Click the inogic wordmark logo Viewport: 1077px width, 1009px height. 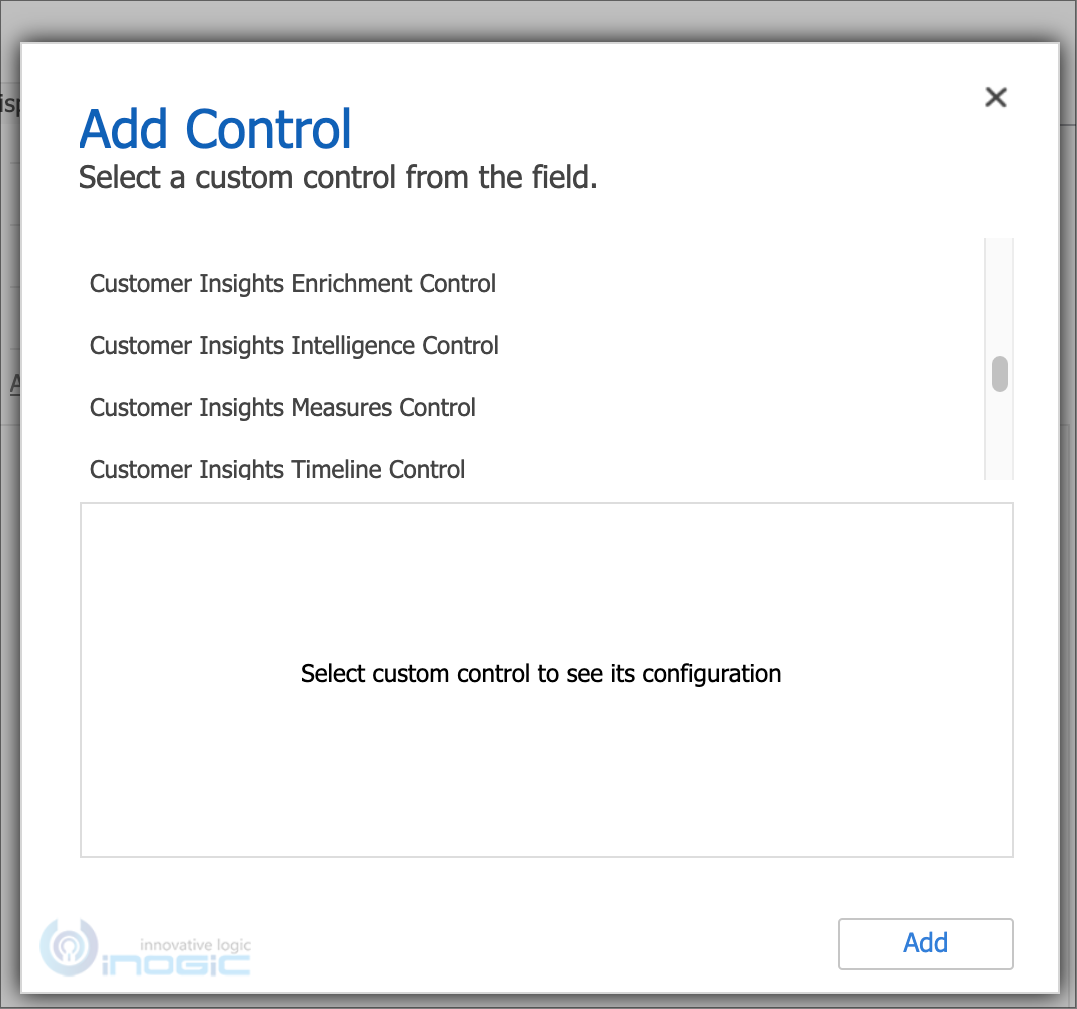[176, 964]
